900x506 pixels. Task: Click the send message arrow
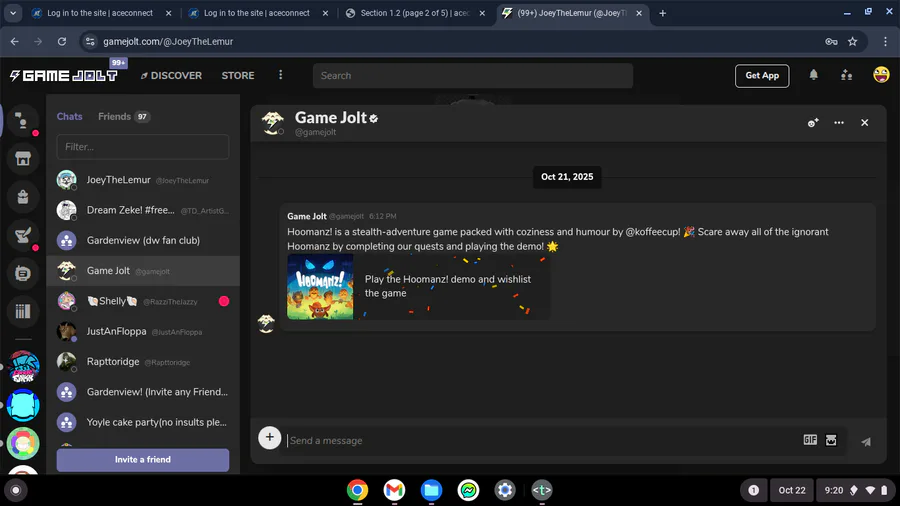pos(866,441)
